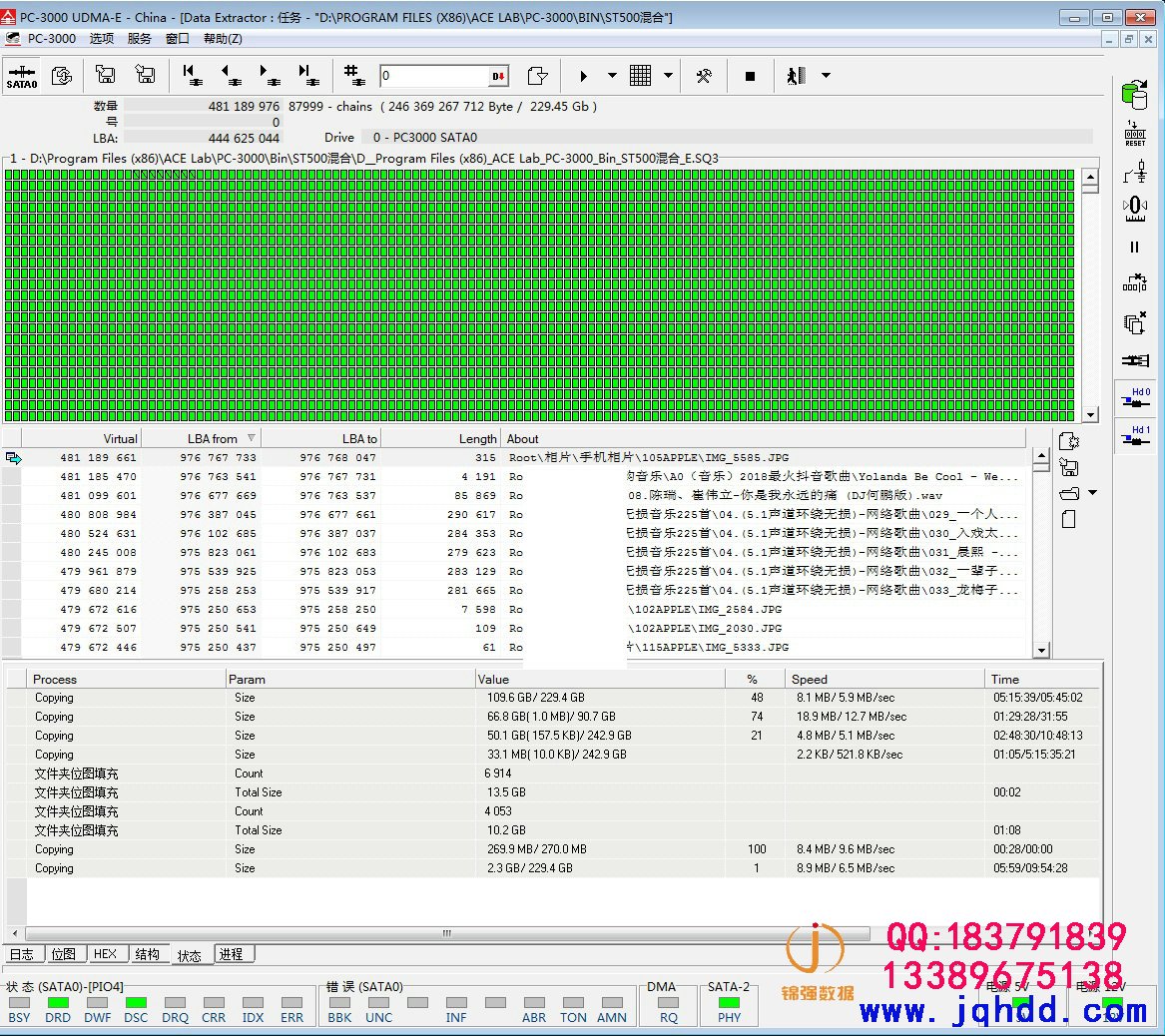Click the Virtual column header
1165x1036 pixels.
[81, 439]
